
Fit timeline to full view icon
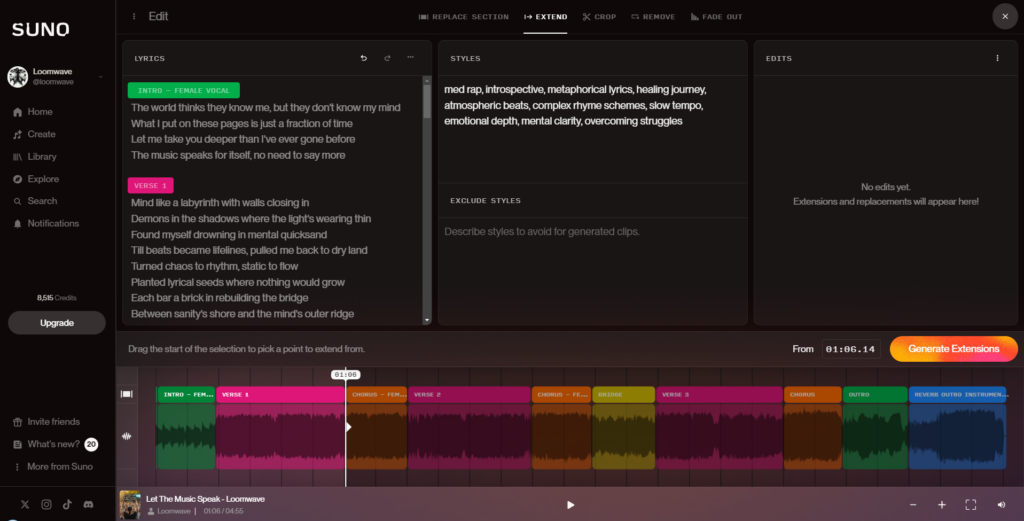click(x=970, y=505)
